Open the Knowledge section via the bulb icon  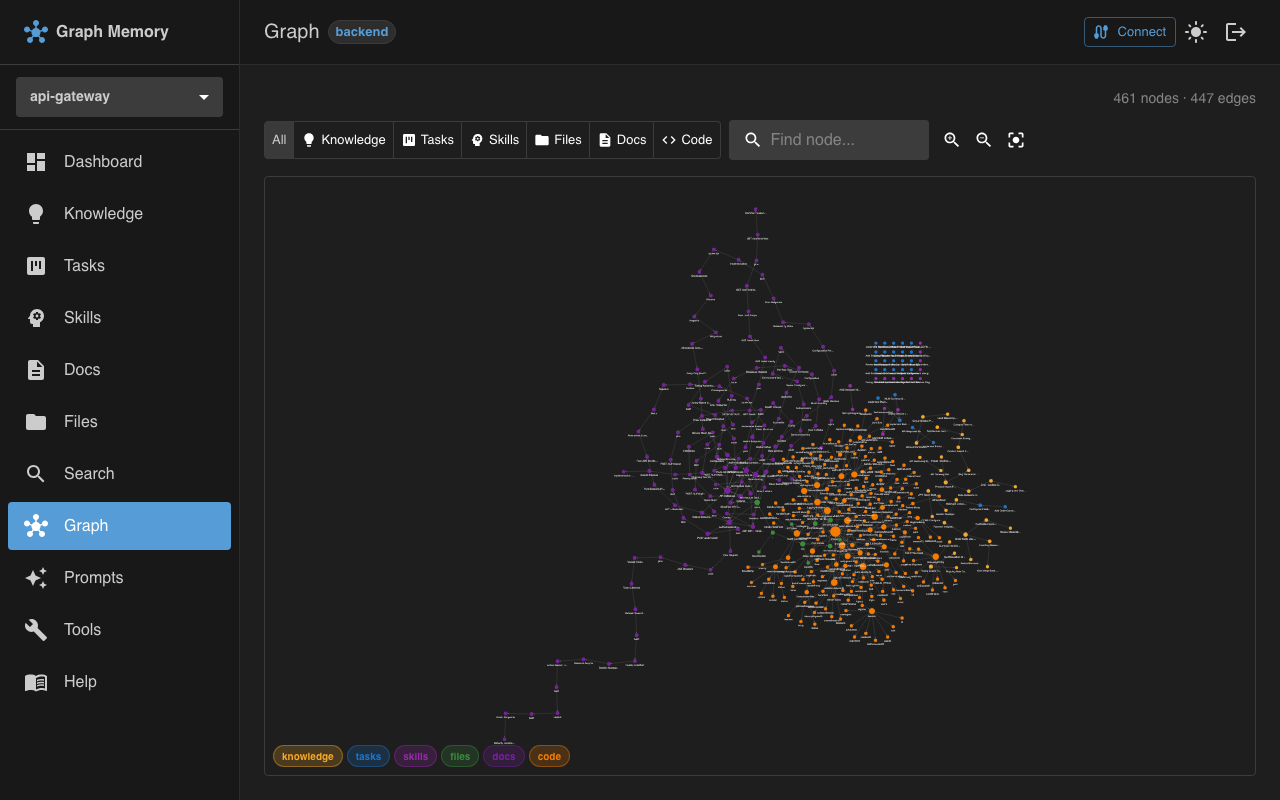[103, 213]
